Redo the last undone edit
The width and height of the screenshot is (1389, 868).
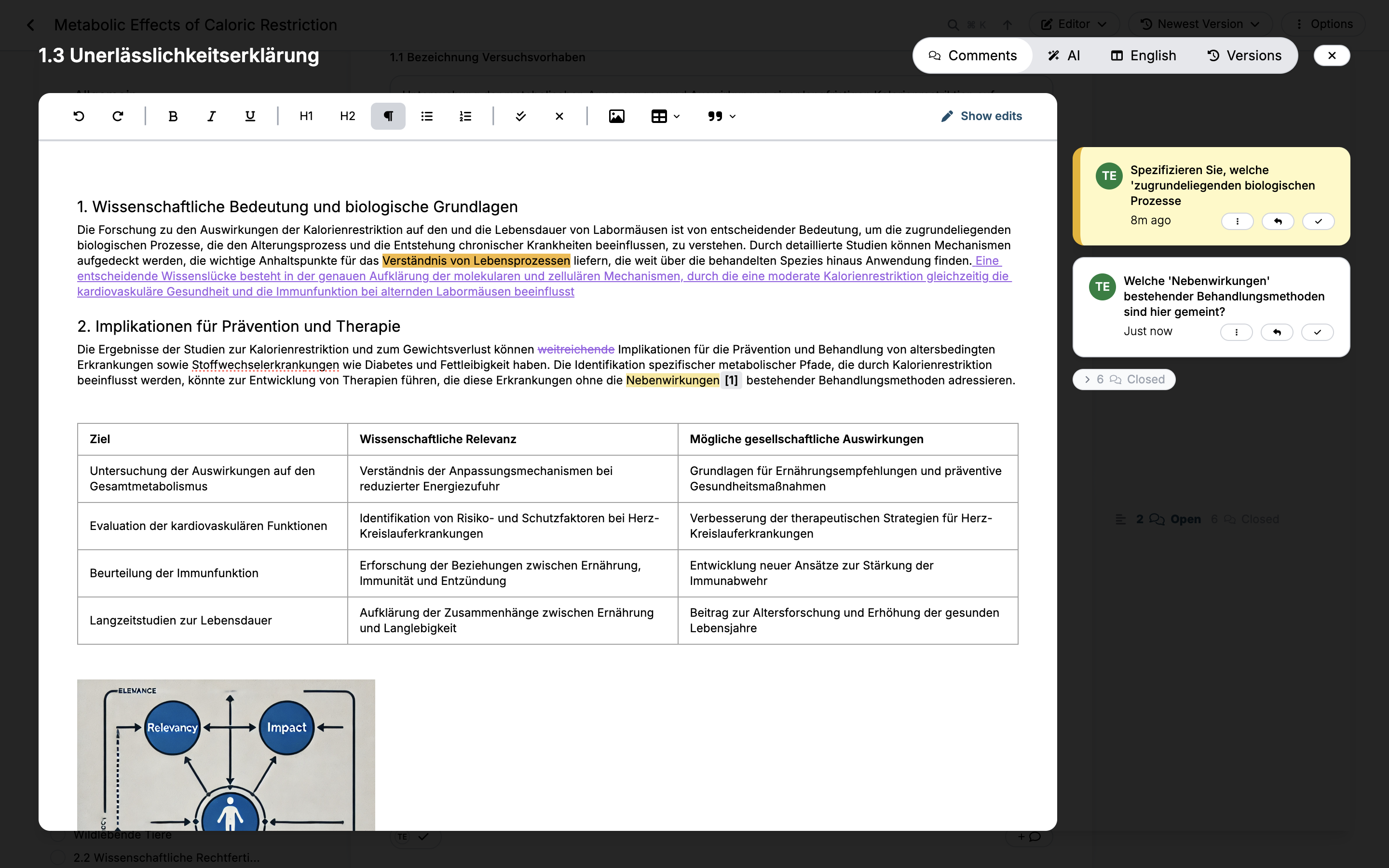click(118, 116)
